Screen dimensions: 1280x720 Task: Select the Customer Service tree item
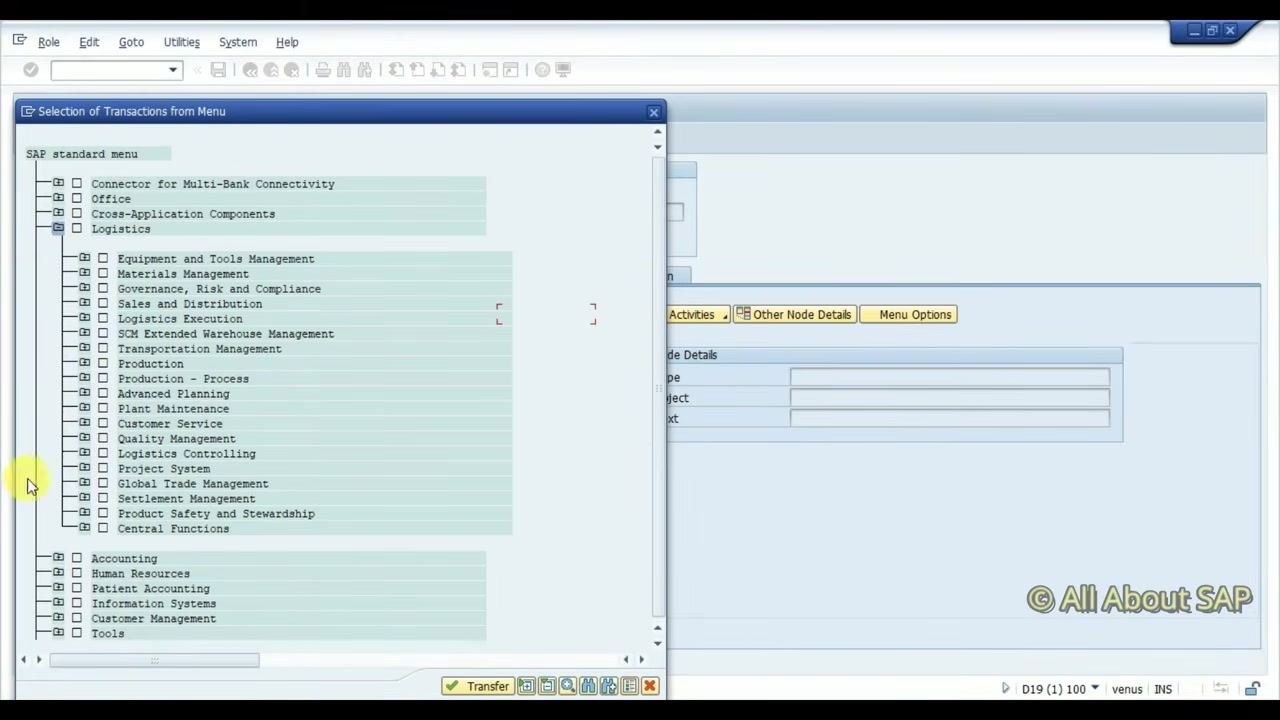[x=170, y=424]
